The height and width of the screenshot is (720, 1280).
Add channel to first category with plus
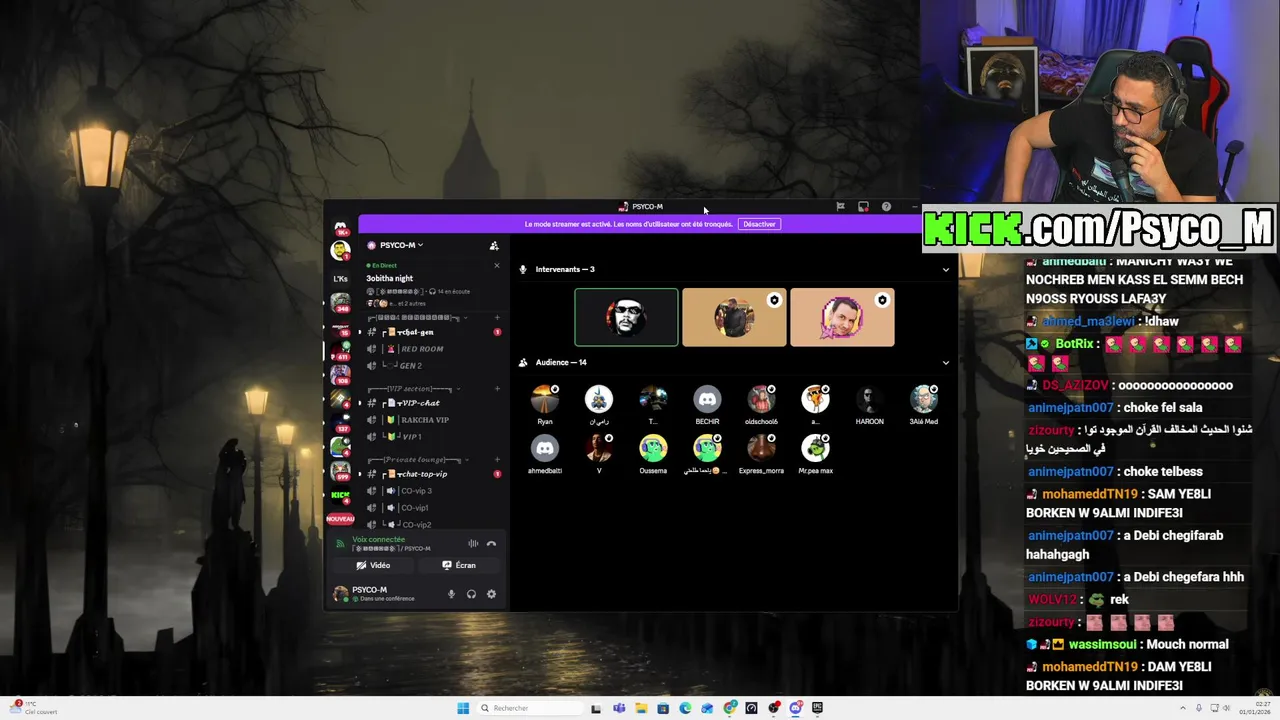click(x=497, y=317)
